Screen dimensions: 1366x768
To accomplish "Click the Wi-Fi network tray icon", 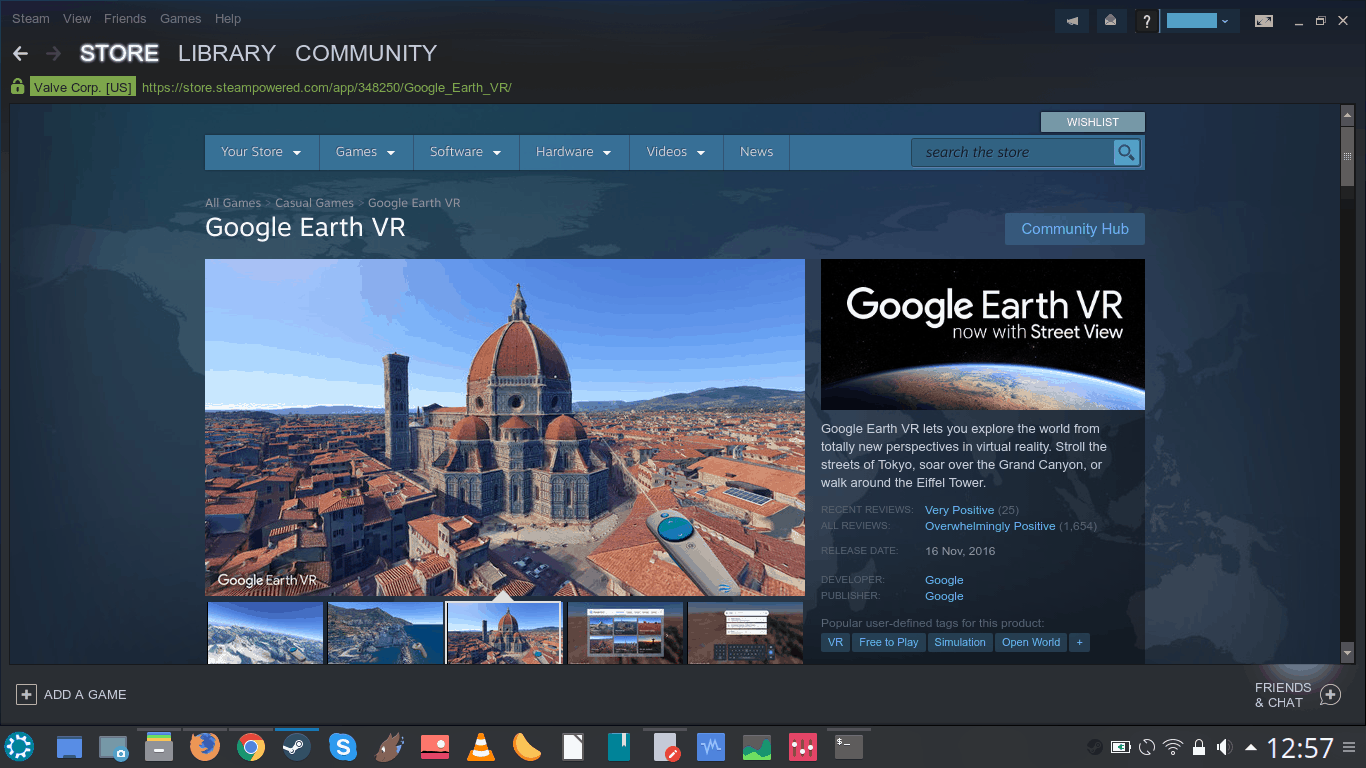I will coord(1173,747).
